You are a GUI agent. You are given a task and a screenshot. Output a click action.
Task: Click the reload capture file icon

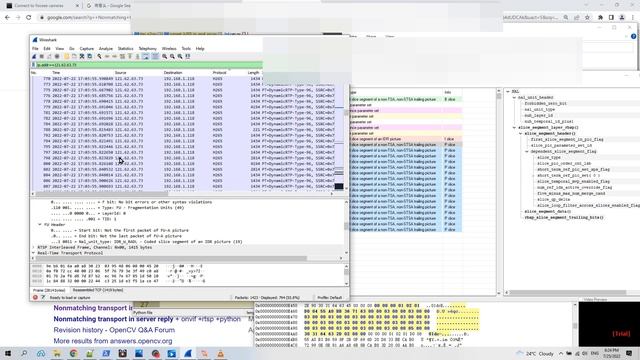tap(90, 56)
